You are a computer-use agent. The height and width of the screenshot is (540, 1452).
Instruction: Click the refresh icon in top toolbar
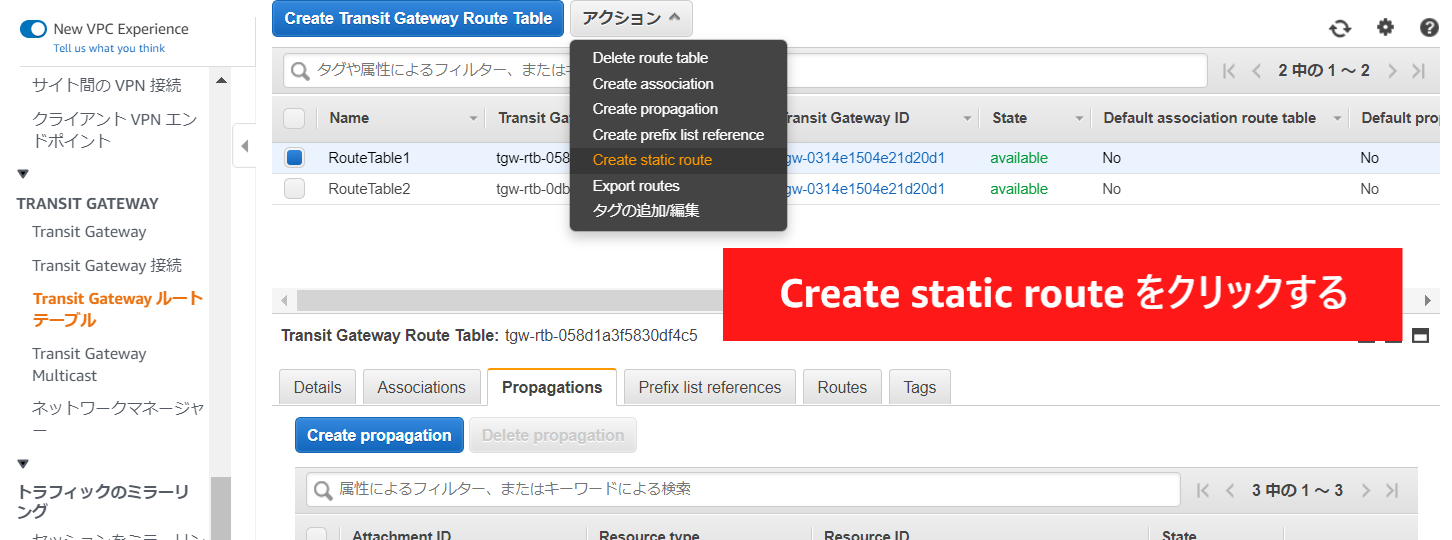tap(1339, 28)
